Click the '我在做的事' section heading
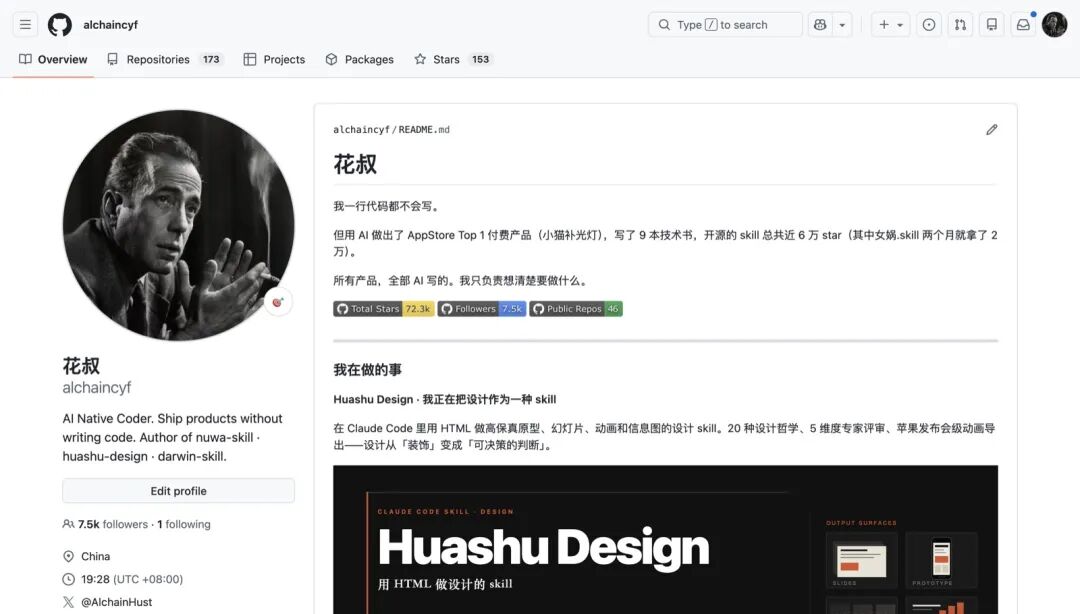 [367, 369]
